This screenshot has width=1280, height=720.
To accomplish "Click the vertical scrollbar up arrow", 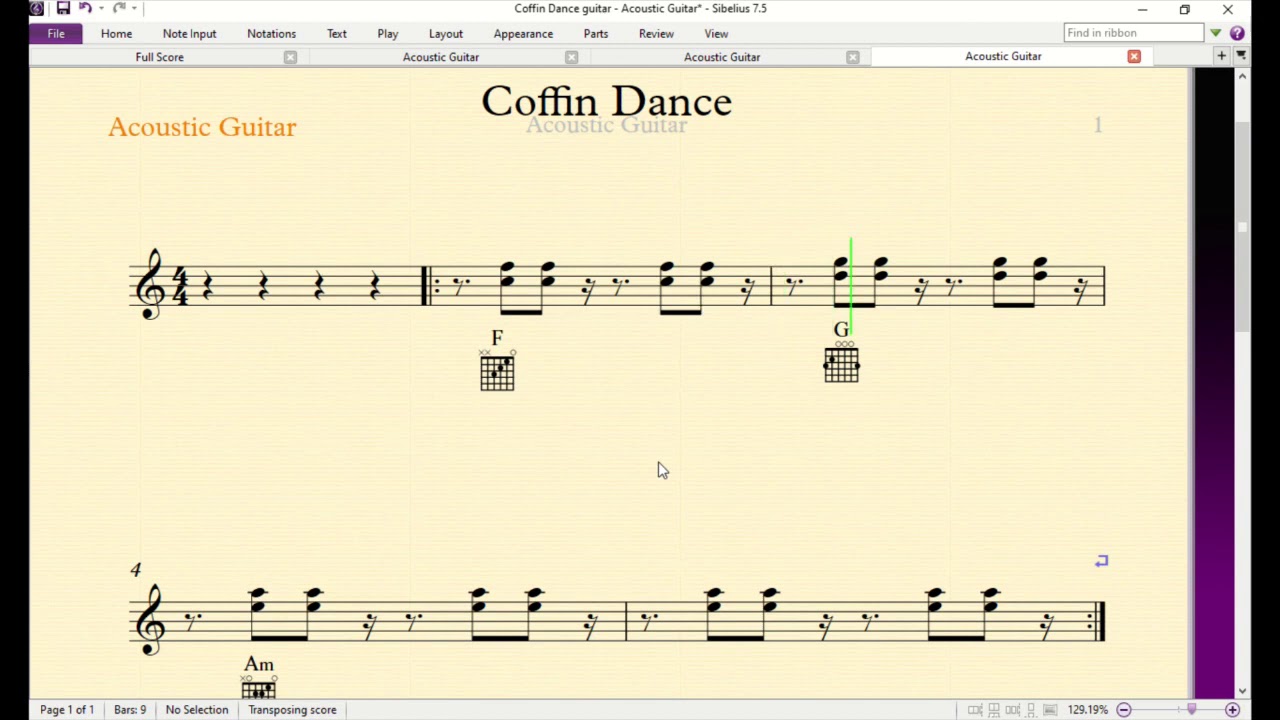I will point(1242,76).
